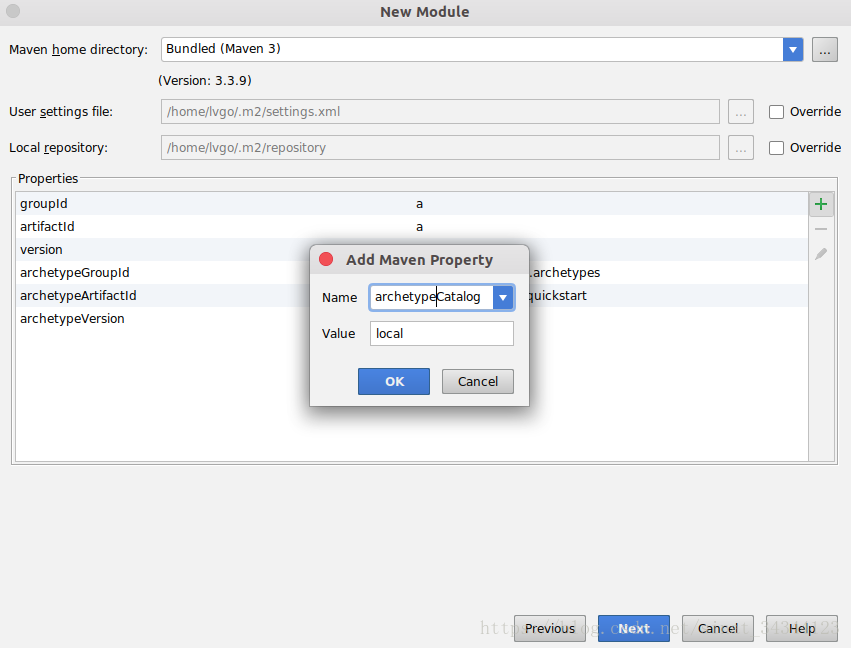Remove the selected Maven property
Viewport: 851px width, 648px height.
coord(821,228)
